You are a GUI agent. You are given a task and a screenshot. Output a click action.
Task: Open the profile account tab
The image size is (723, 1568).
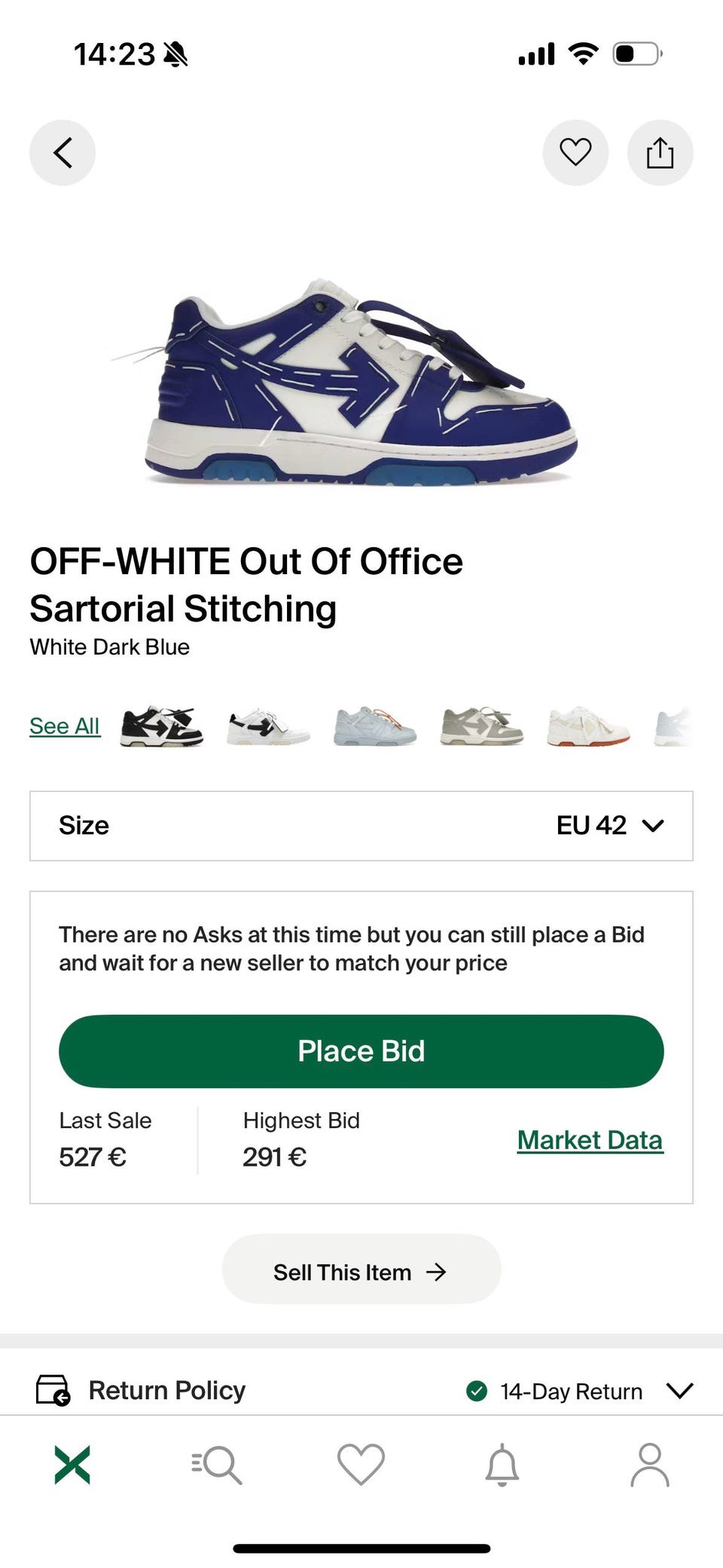point(650,1465)
